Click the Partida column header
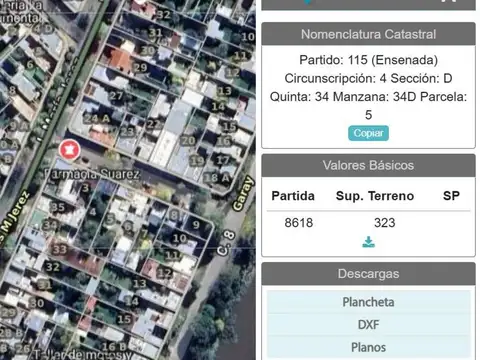This screenshot has height=360, width=480. [x=293, y=196]
